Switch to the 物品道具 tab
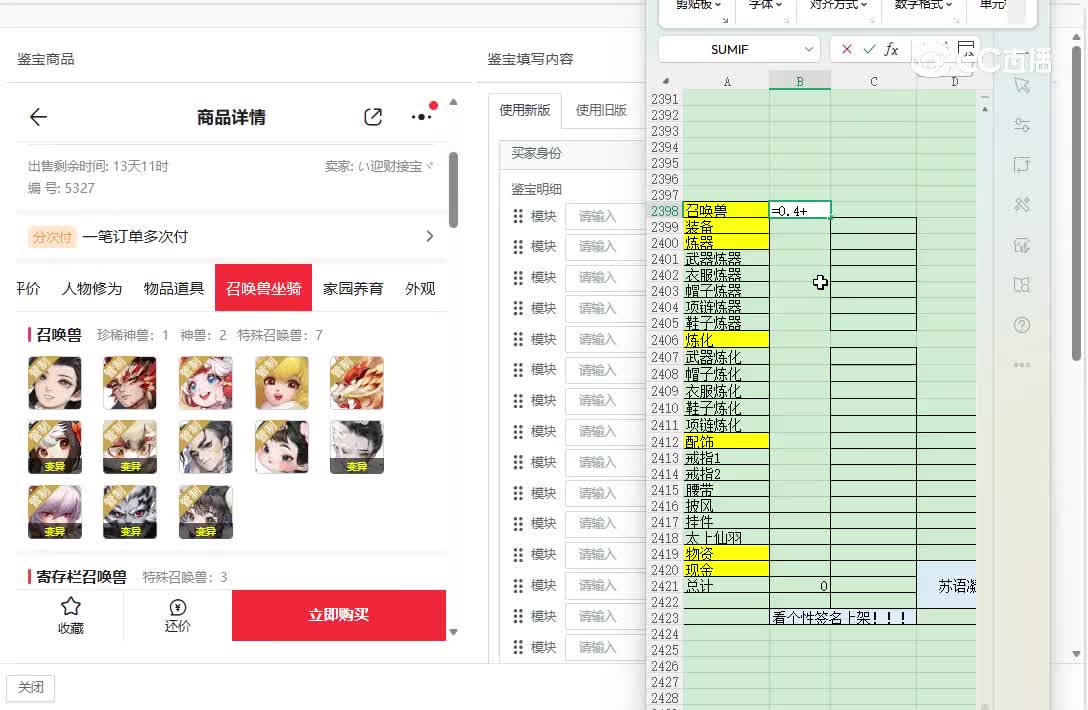 [173, 288]
